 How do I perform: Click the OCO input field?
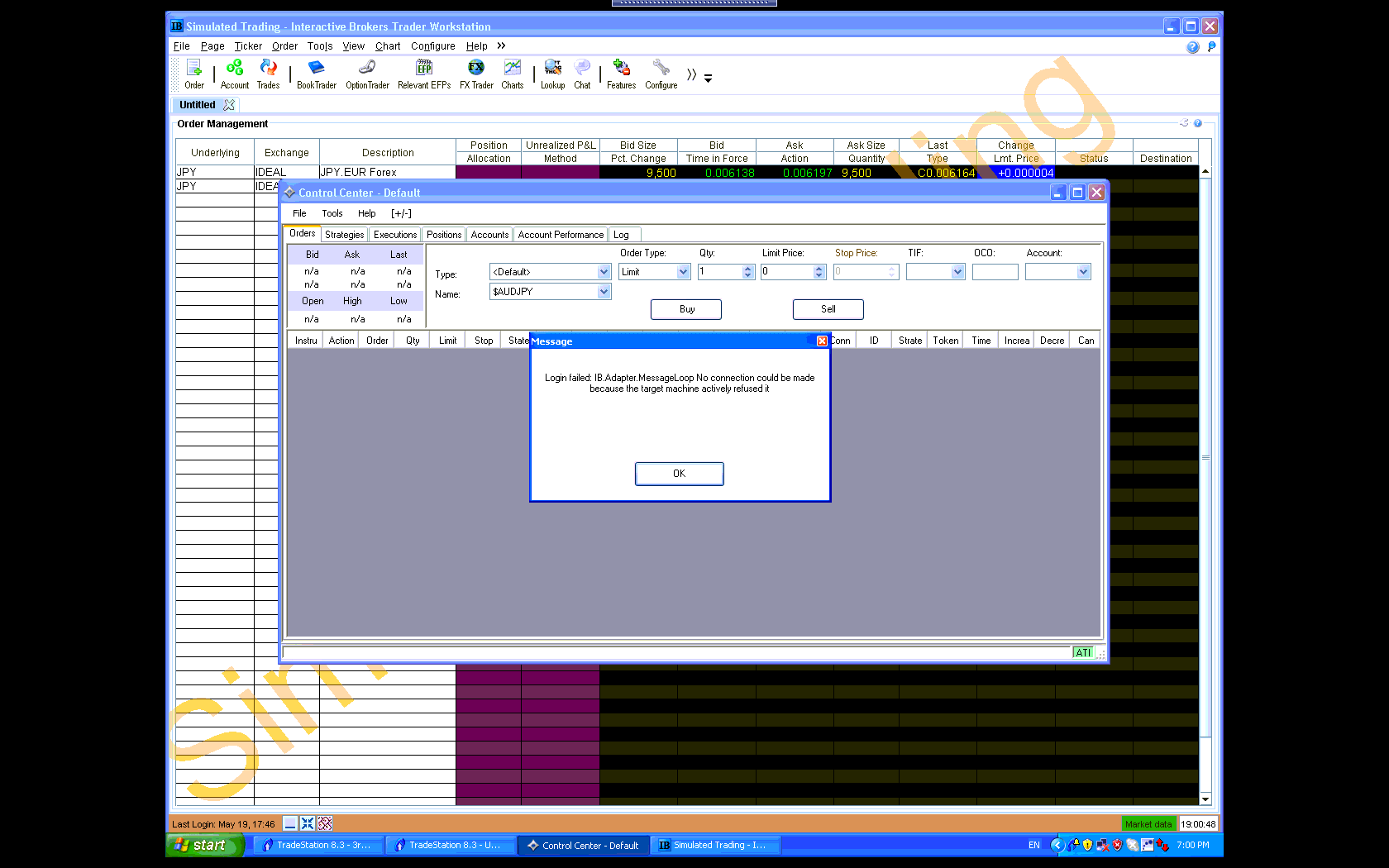point(995,272)
